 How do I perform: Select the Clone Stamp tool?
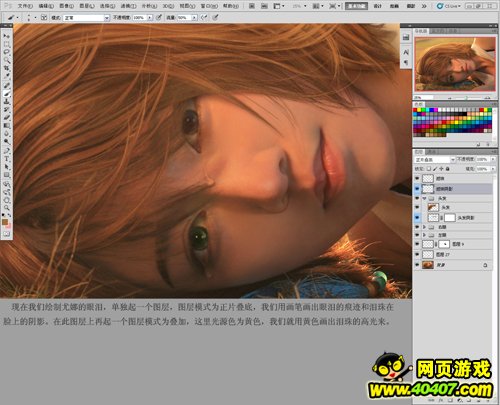(x=6, y=102)
